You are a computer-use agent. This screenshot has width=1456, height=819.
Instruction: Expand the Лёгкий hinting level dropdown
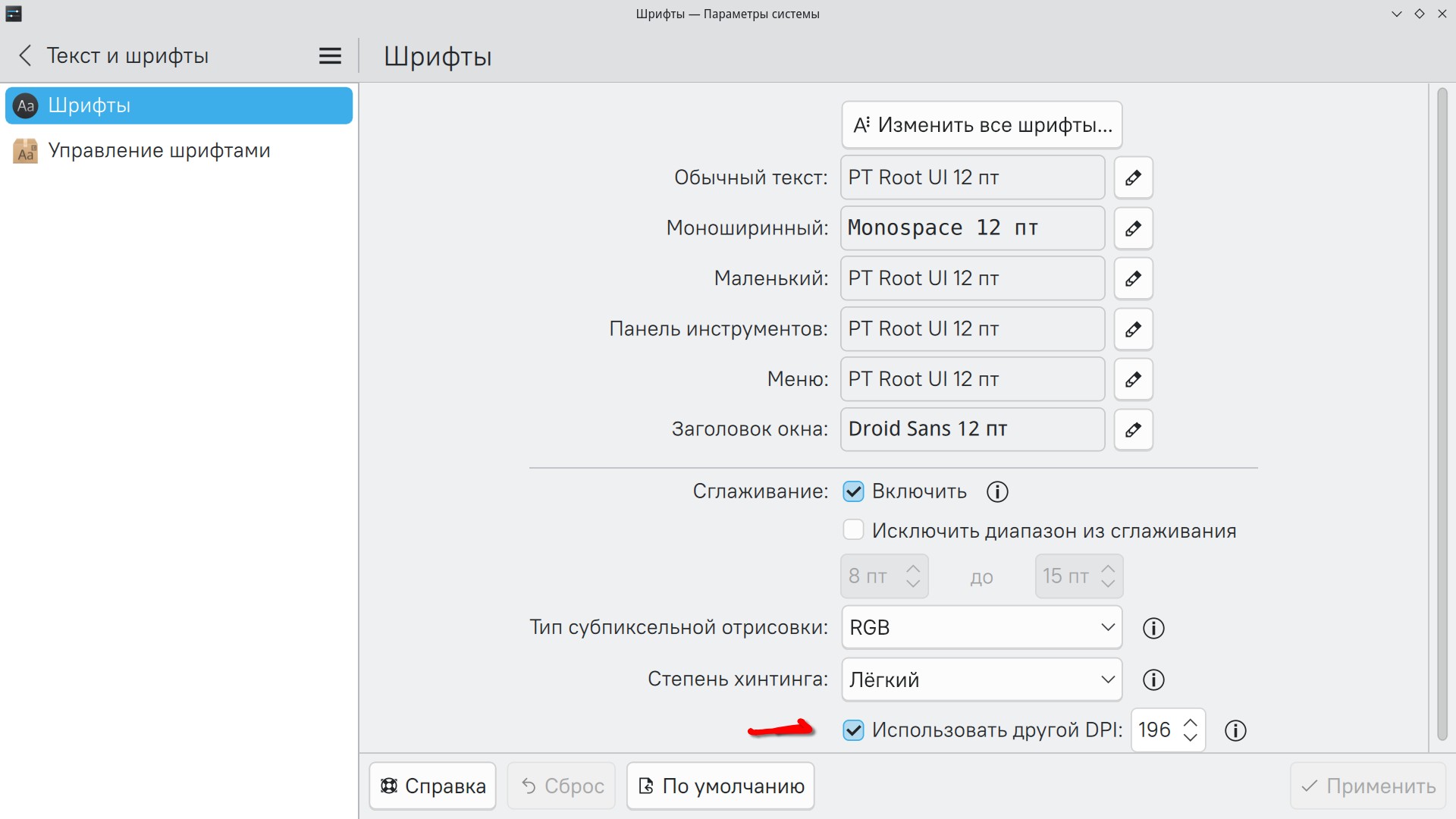(981, 679)
